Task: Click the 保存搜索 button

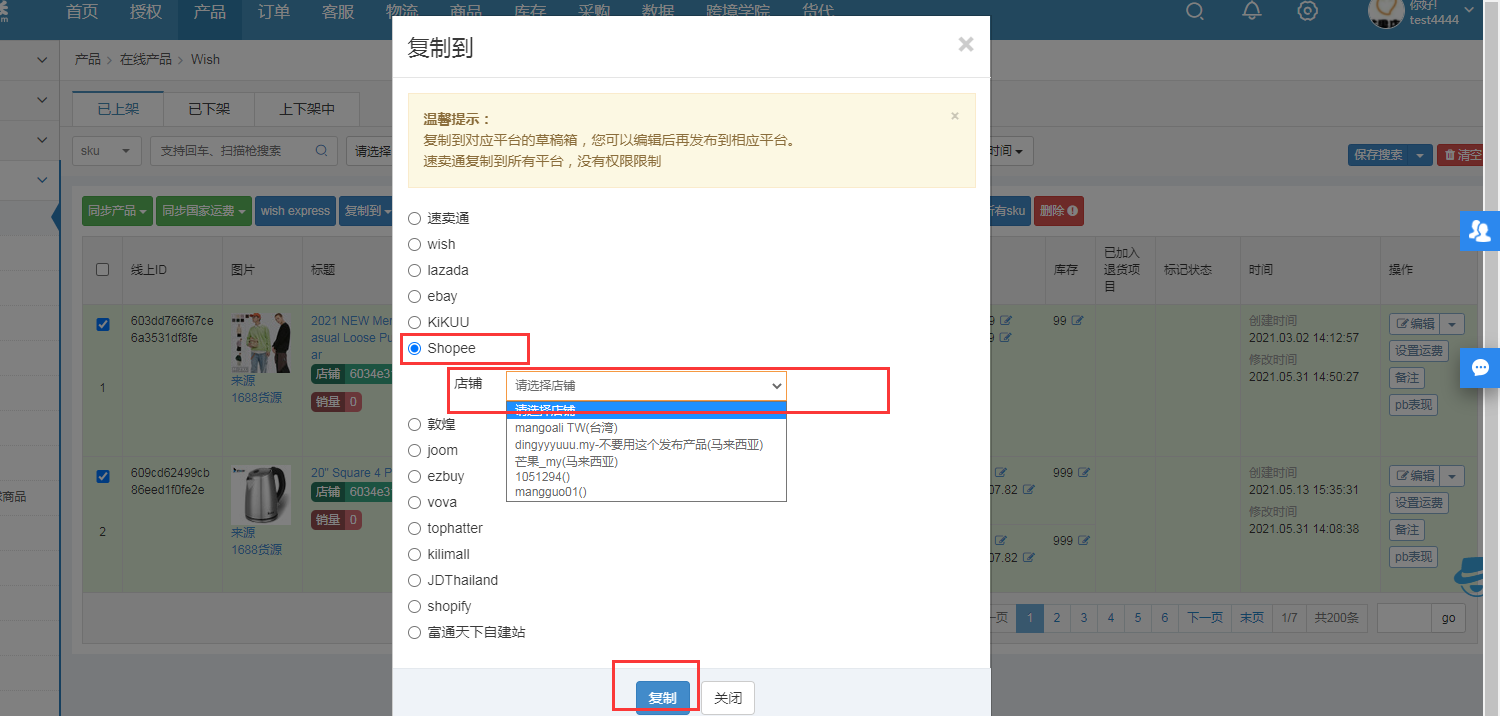Action: (1379, 155)
